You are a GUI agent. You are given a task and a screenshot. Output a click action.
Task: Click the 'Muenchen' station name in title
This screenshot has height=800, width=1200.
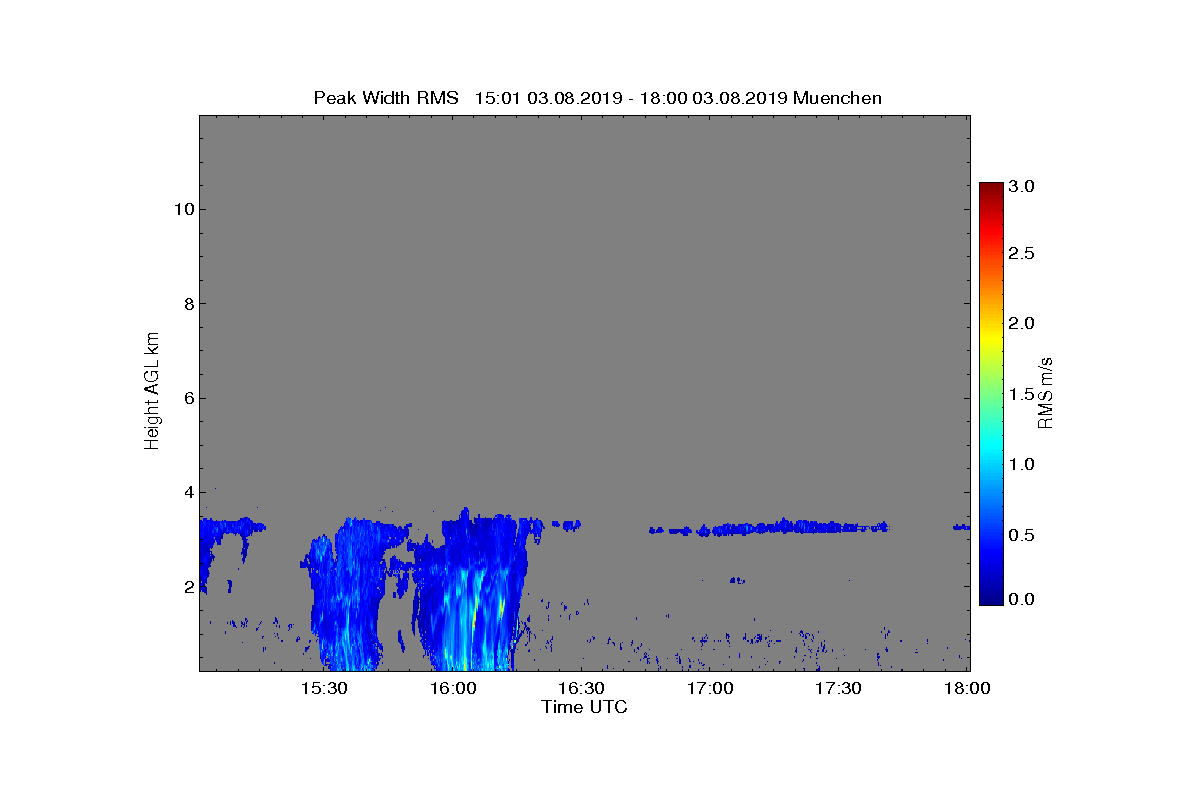(x=837, y=98)
